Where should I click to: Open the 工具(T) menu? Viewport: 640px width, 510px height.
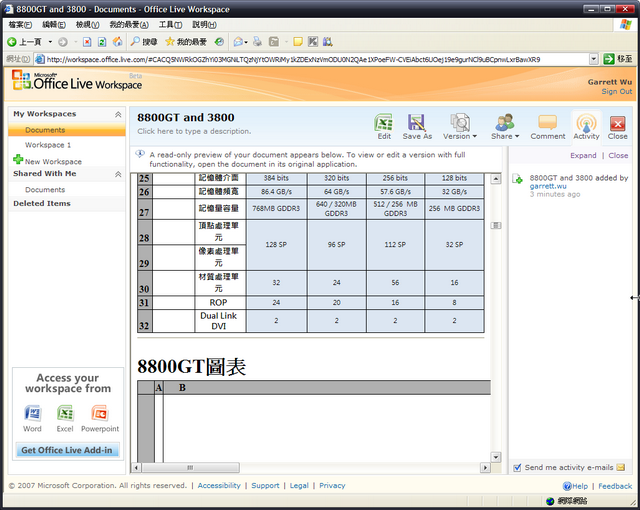click(171, 25)
